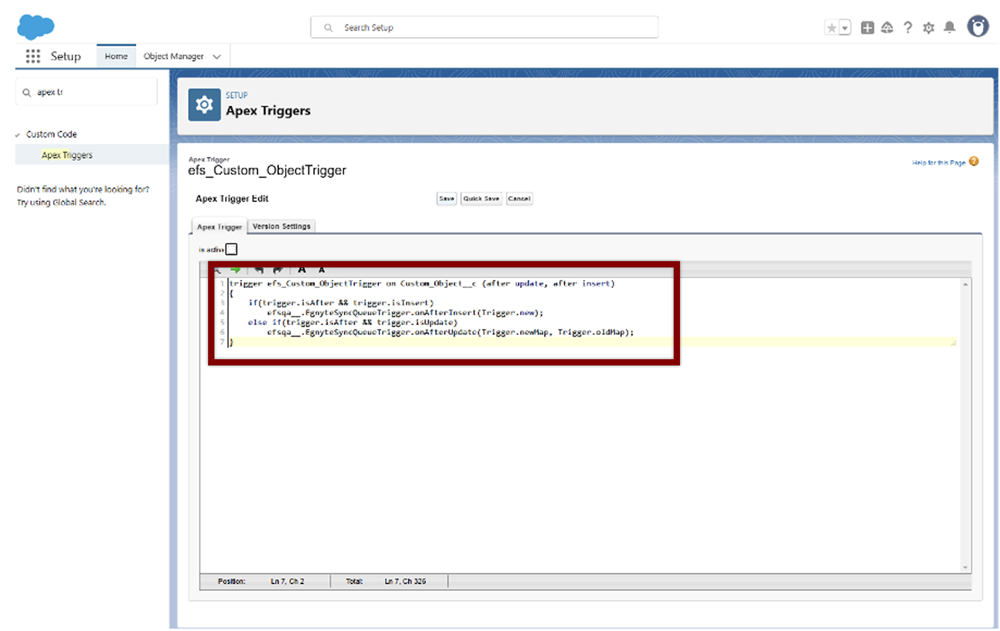This screenshot has height=631, width=1000.
Task: Select the Apex Trigger tab
Action: click(x=219, y=226)
